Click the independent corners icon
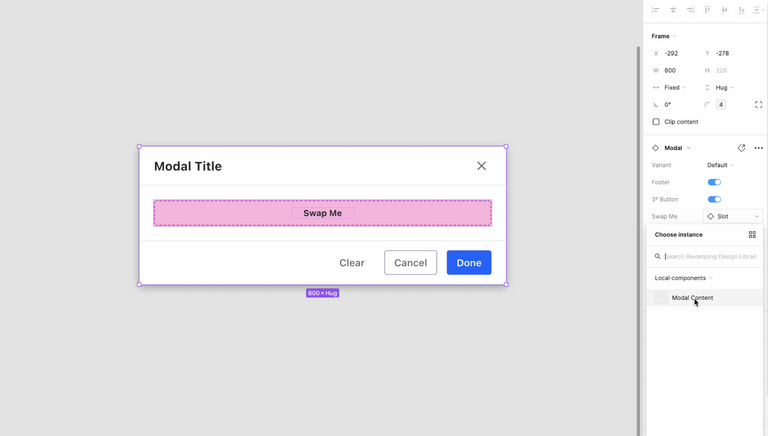Screen dimensions: 768x436 758,104
